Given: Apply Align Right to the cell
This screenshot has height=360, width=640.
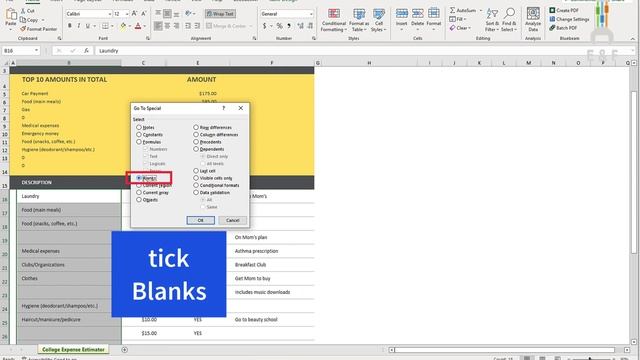Looking at the screenshot, I should (176, 26).
